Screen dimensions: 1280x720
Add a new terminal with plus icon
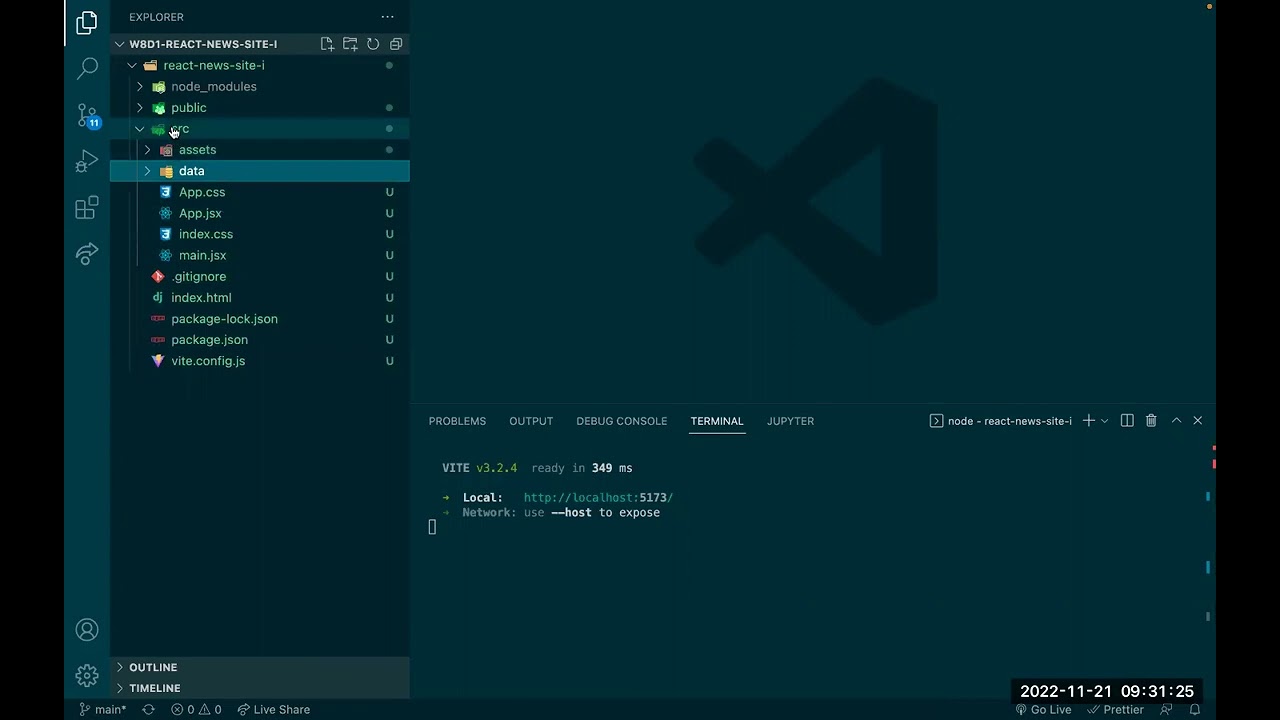pos(1089,421)
